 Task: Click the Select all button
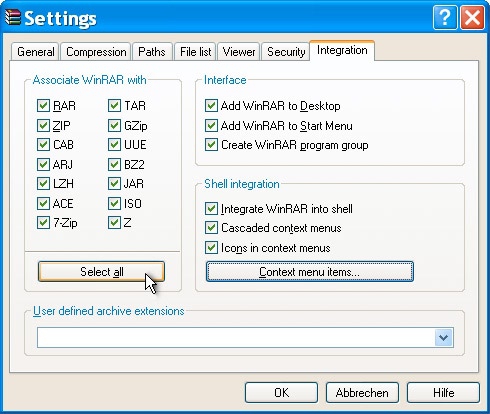point(101,272)
